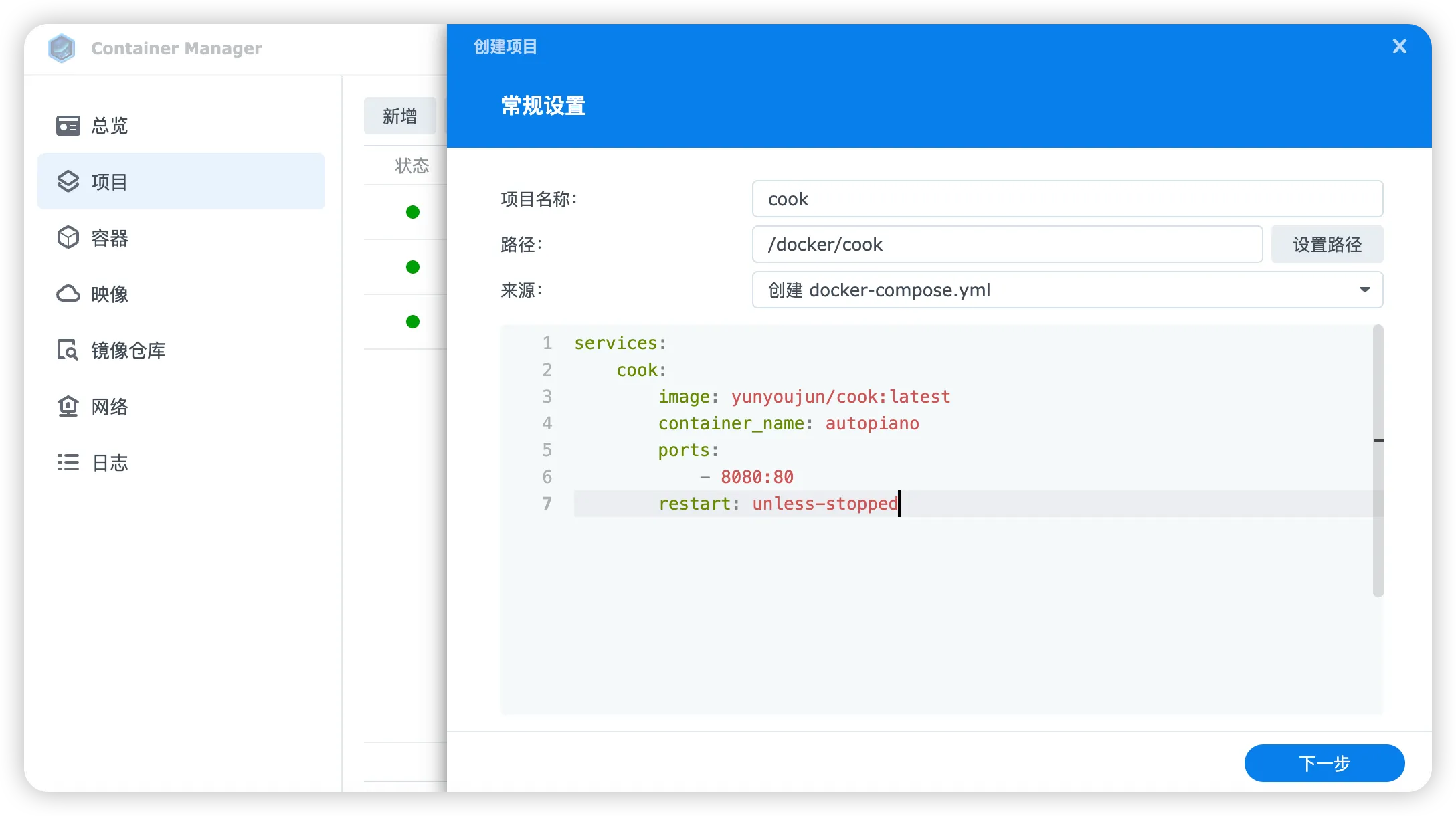This screenshot has height=816, width=1456.
Task: Click line number 4 in editor gutter
Action: [547, 423]
